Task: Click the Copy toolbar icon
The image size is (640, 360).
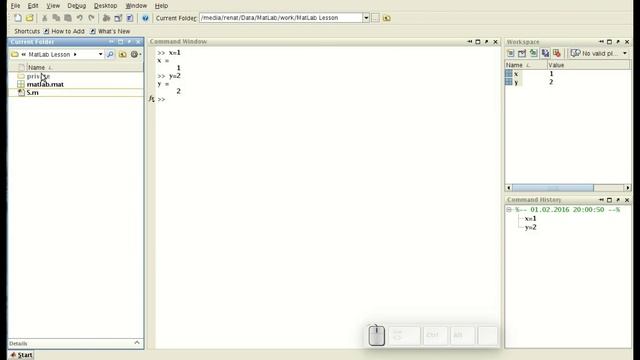Action: [x=56, y=18]
